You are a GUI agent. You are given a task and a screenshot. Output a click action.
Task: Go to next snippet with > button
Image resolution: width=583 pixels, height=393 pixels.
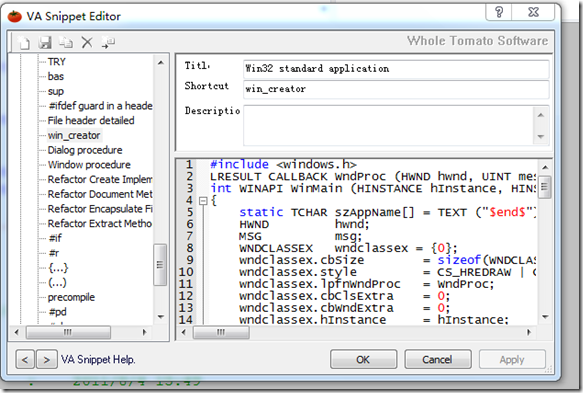tap(46, 360)
